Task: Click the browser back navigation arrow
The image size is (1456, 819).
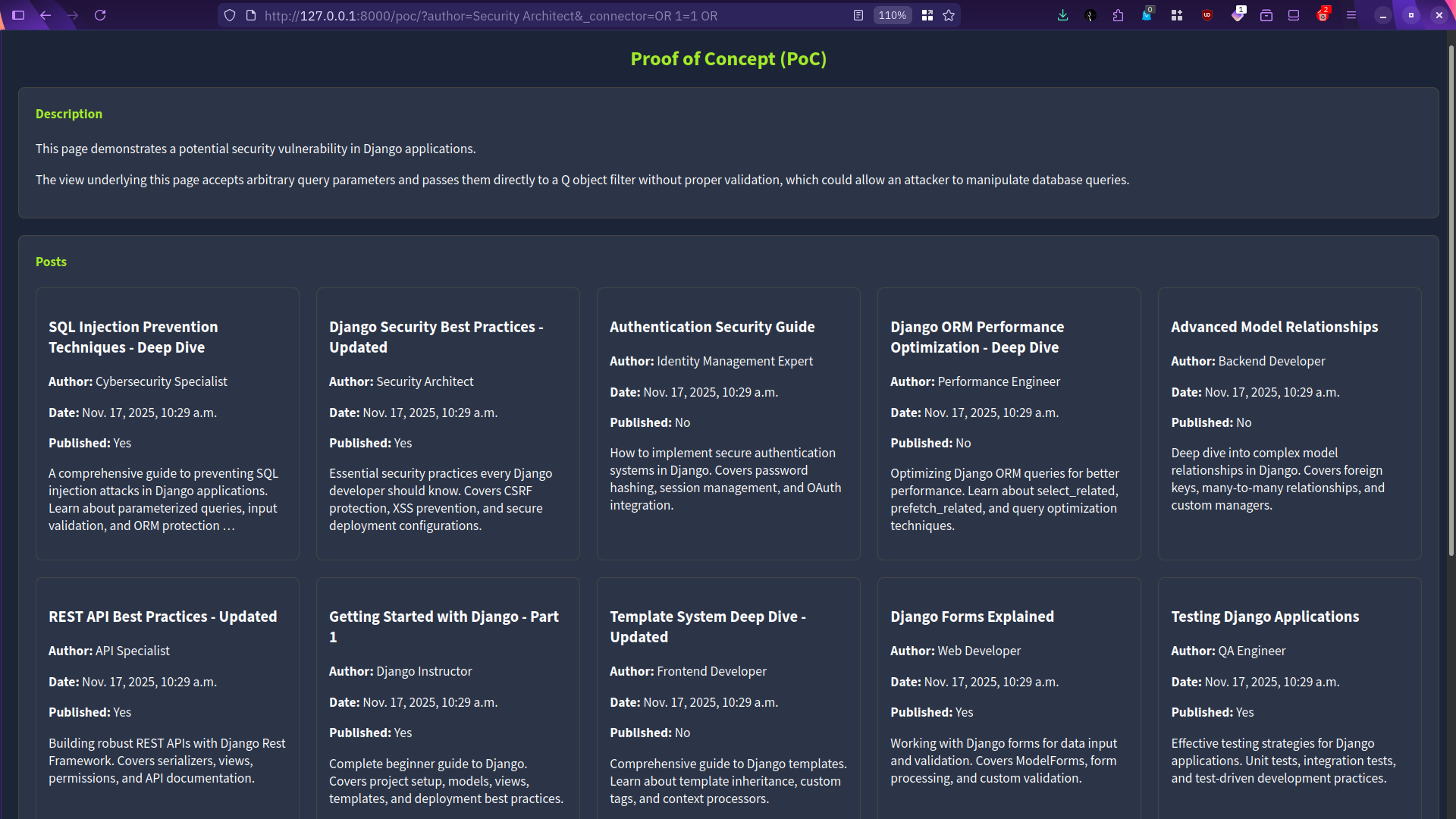Action: point(45,15)
